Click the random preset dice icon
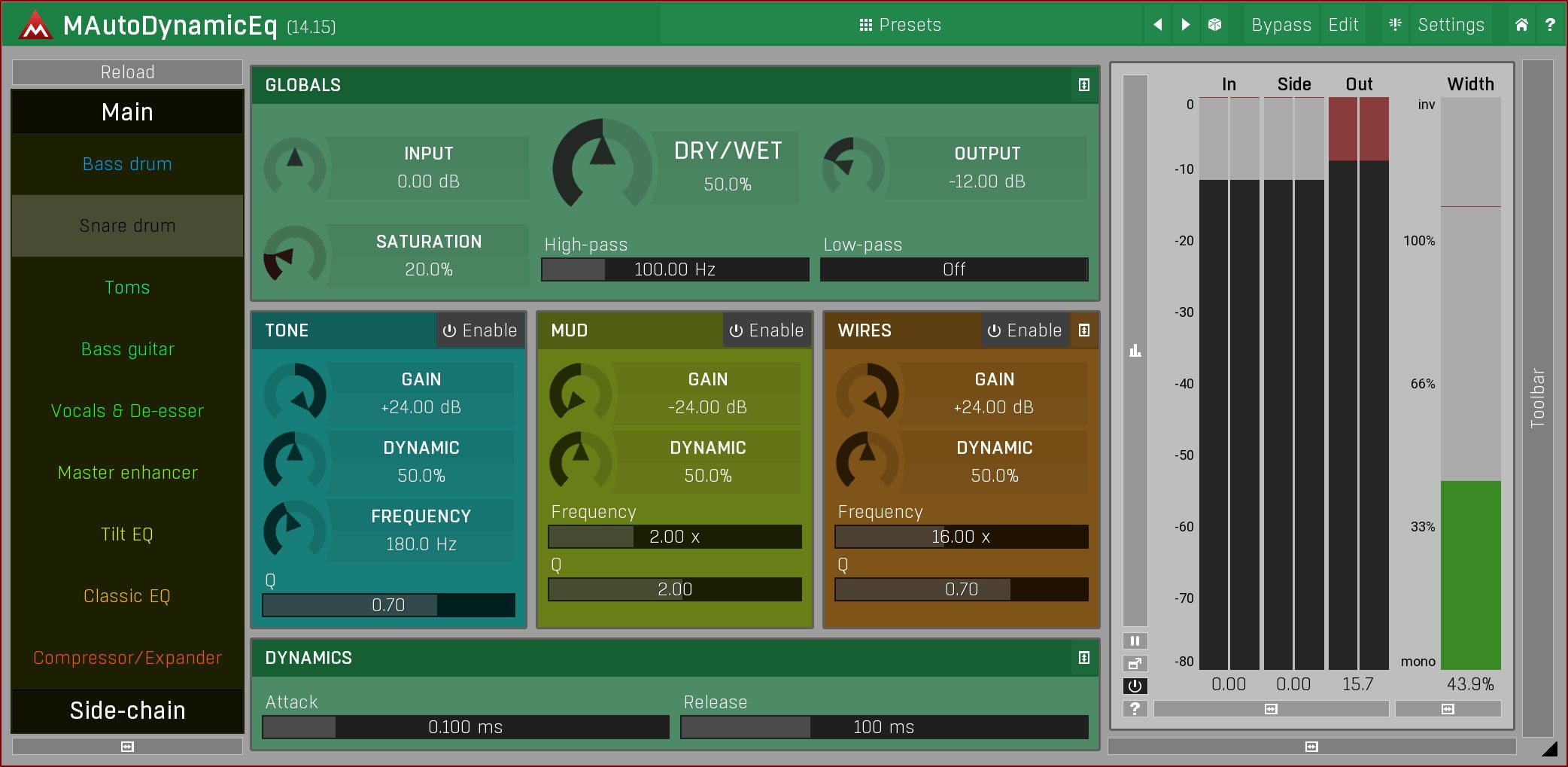Viewport: 1568px width, 767px height. tap(1214, 25)
